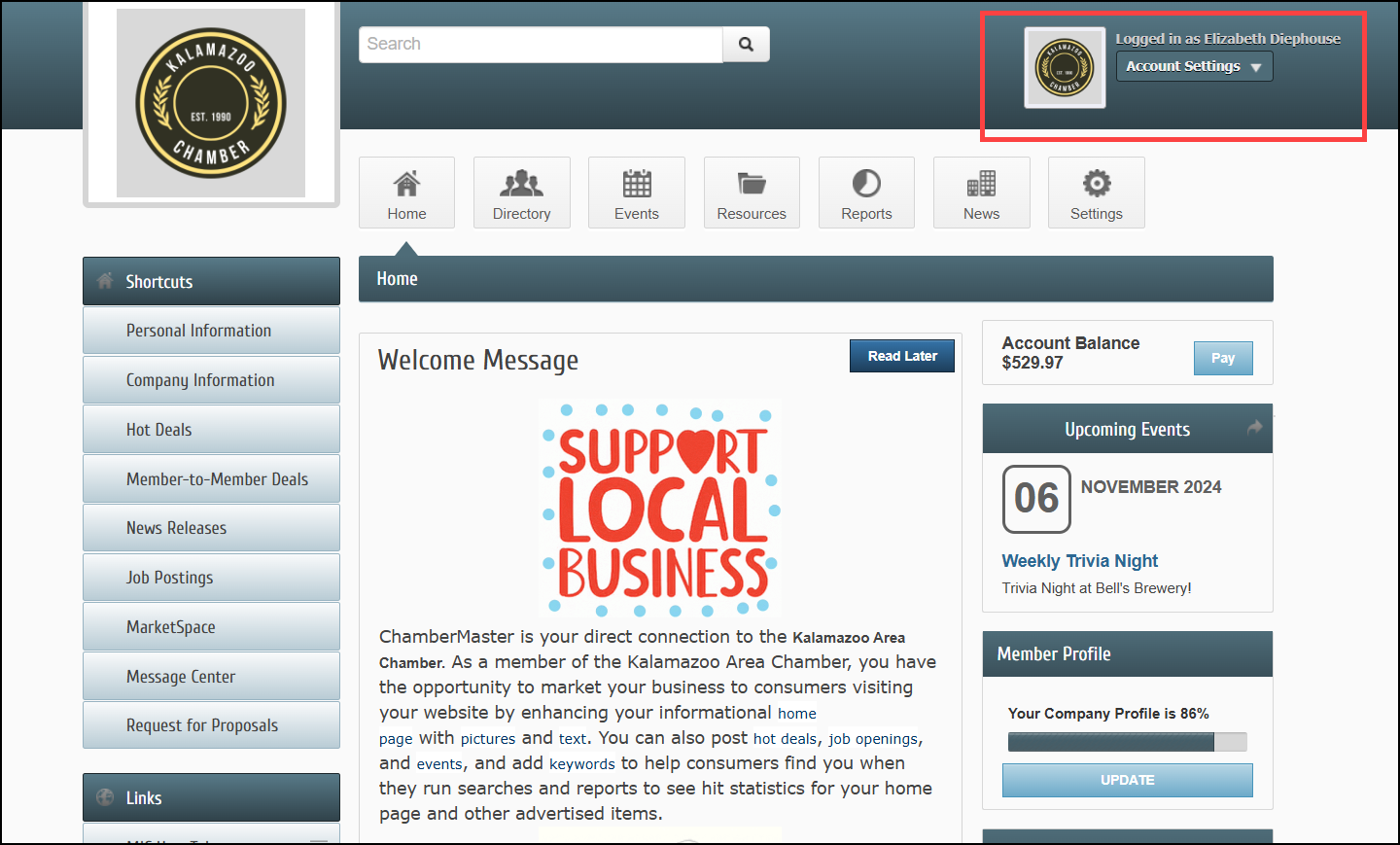The image size is (1400, 845).
Task: Open the Resources folder icon
Action: click(752, 193)
